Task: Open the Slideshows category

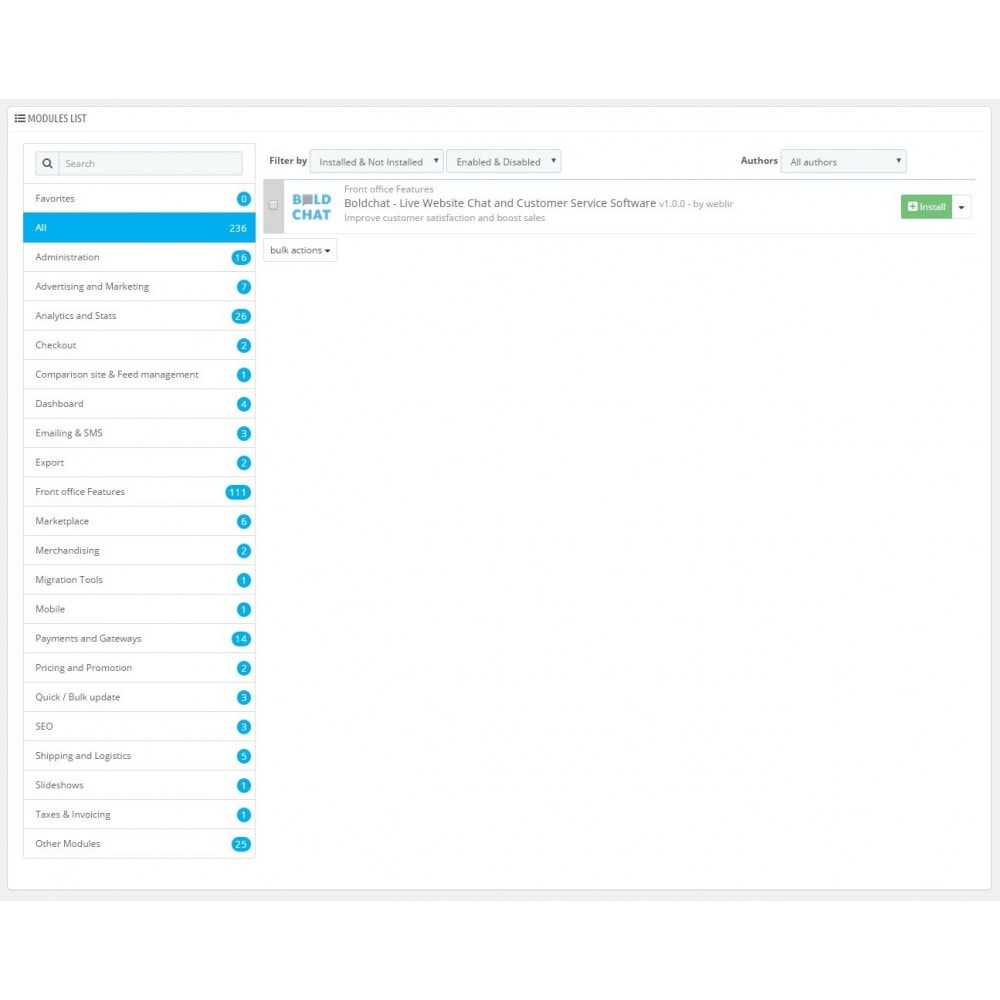Action: coord(139,785)
